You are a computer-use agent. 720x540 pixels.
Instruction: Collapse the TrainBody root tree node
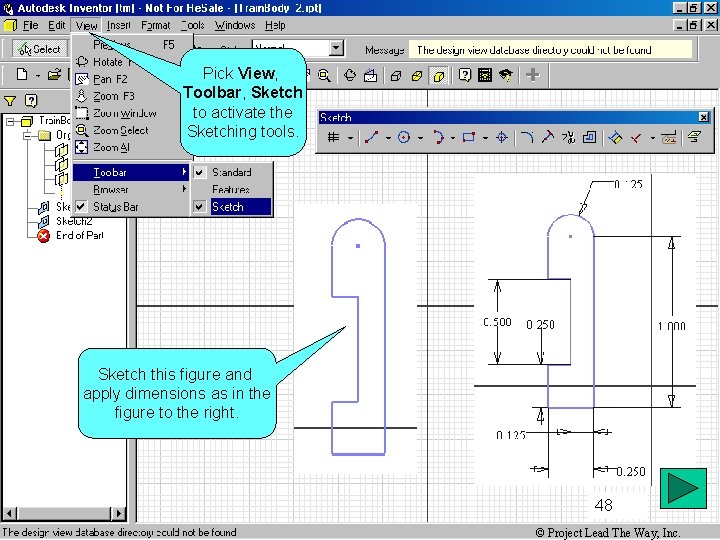[11, 121]
